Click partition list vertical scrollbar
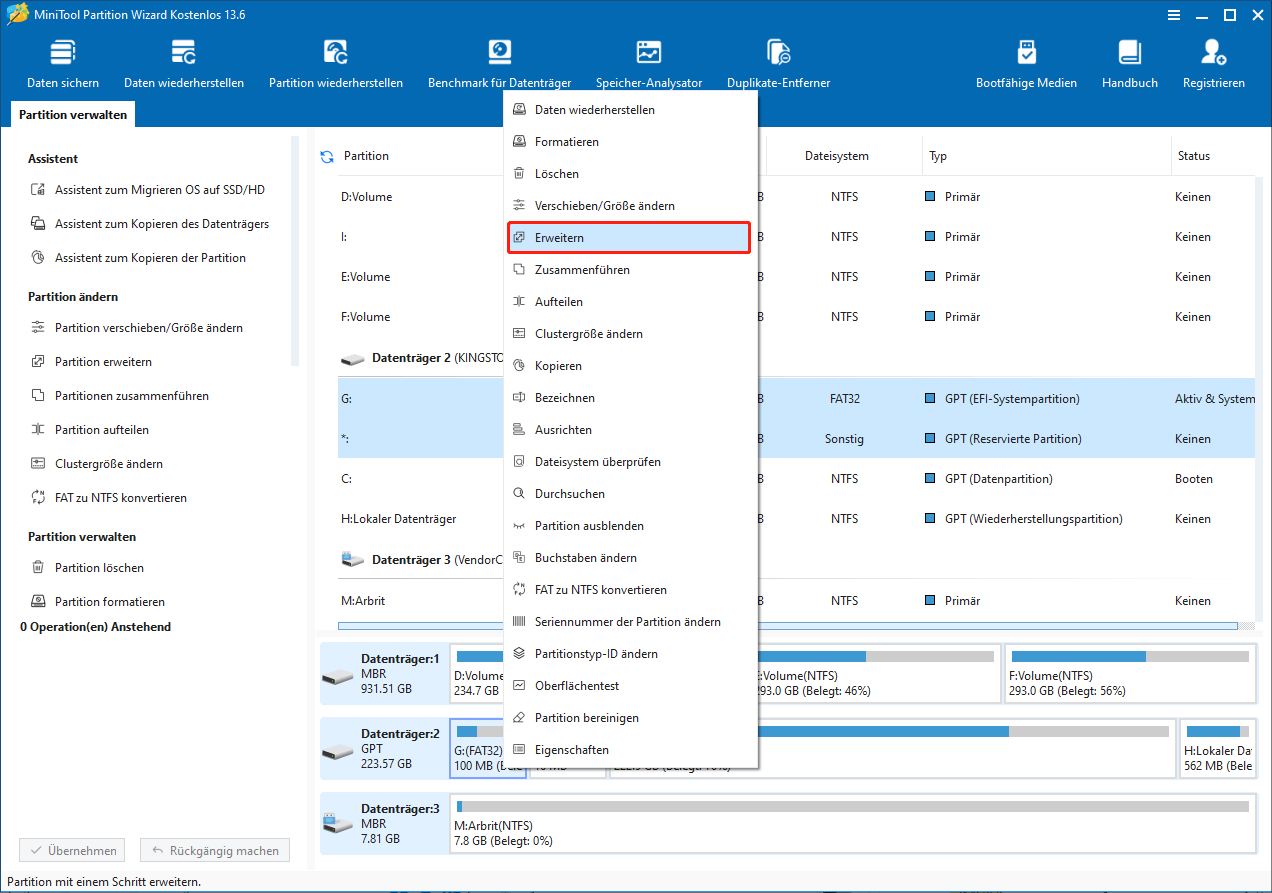The width and height of the screenshot is (1272, 893). point(1260,400)
